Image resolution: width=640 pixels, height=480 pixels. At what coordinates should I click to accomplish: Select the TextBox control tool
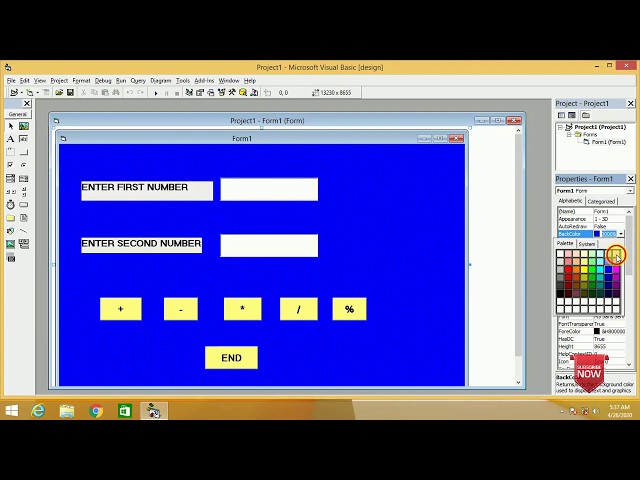coord(24,139)
